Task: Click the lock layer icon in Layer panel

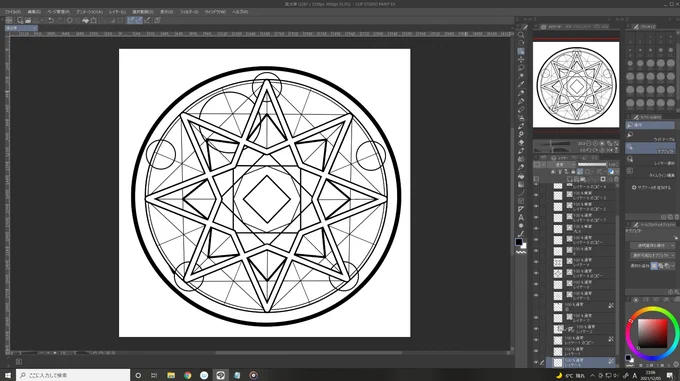Action: [573, 172]
